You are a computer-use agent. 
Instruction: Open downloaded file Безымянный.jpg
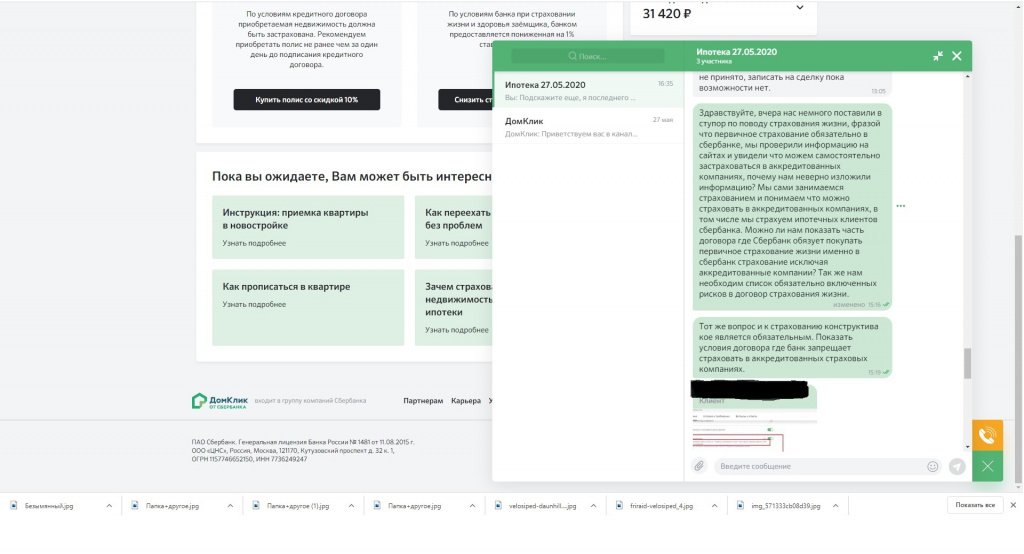click(x=49, y=506)
